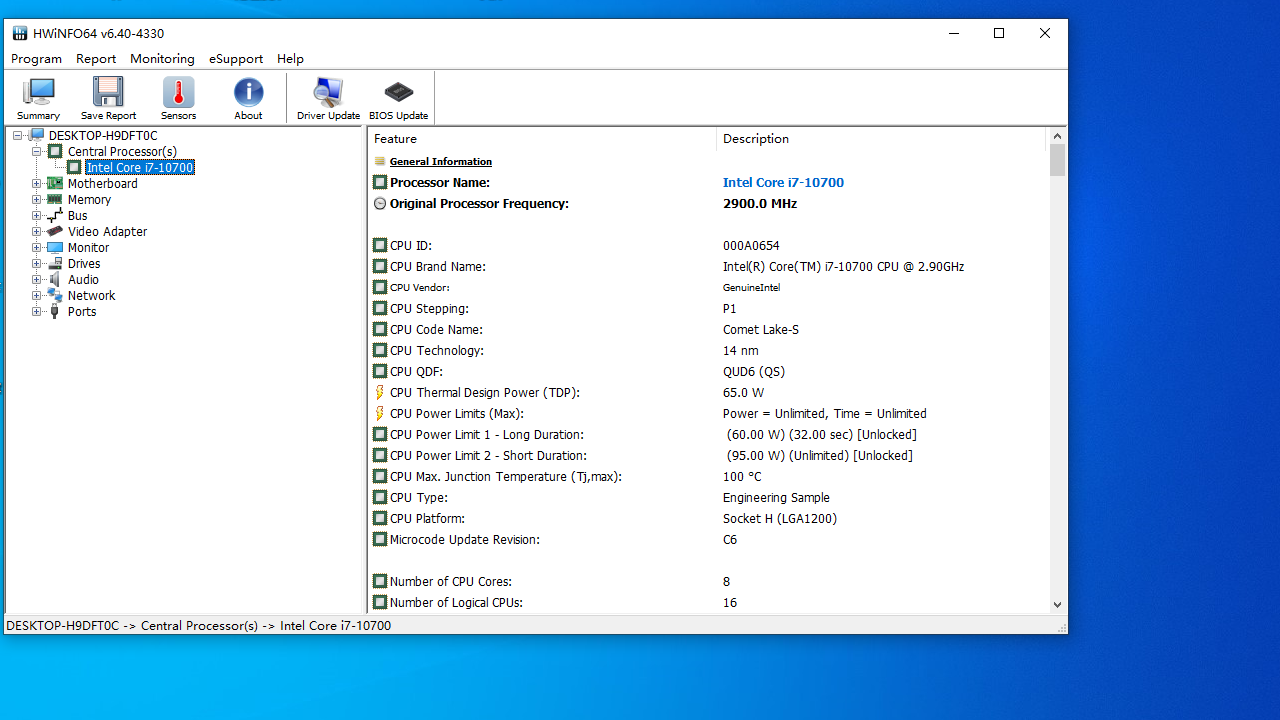Expand the Memory tree node

click(x=37, y=200)
